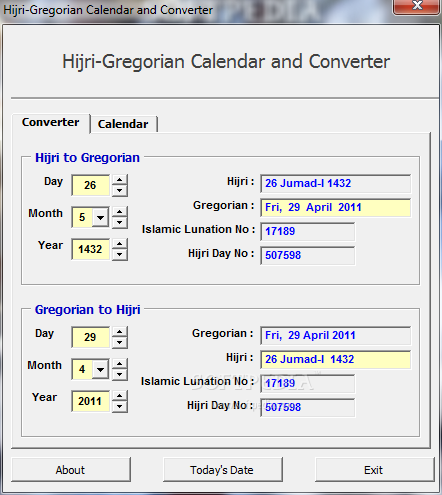Click Gregorian result 'Fri, 29 April 2011' in yellow

(x=335, y=207)
